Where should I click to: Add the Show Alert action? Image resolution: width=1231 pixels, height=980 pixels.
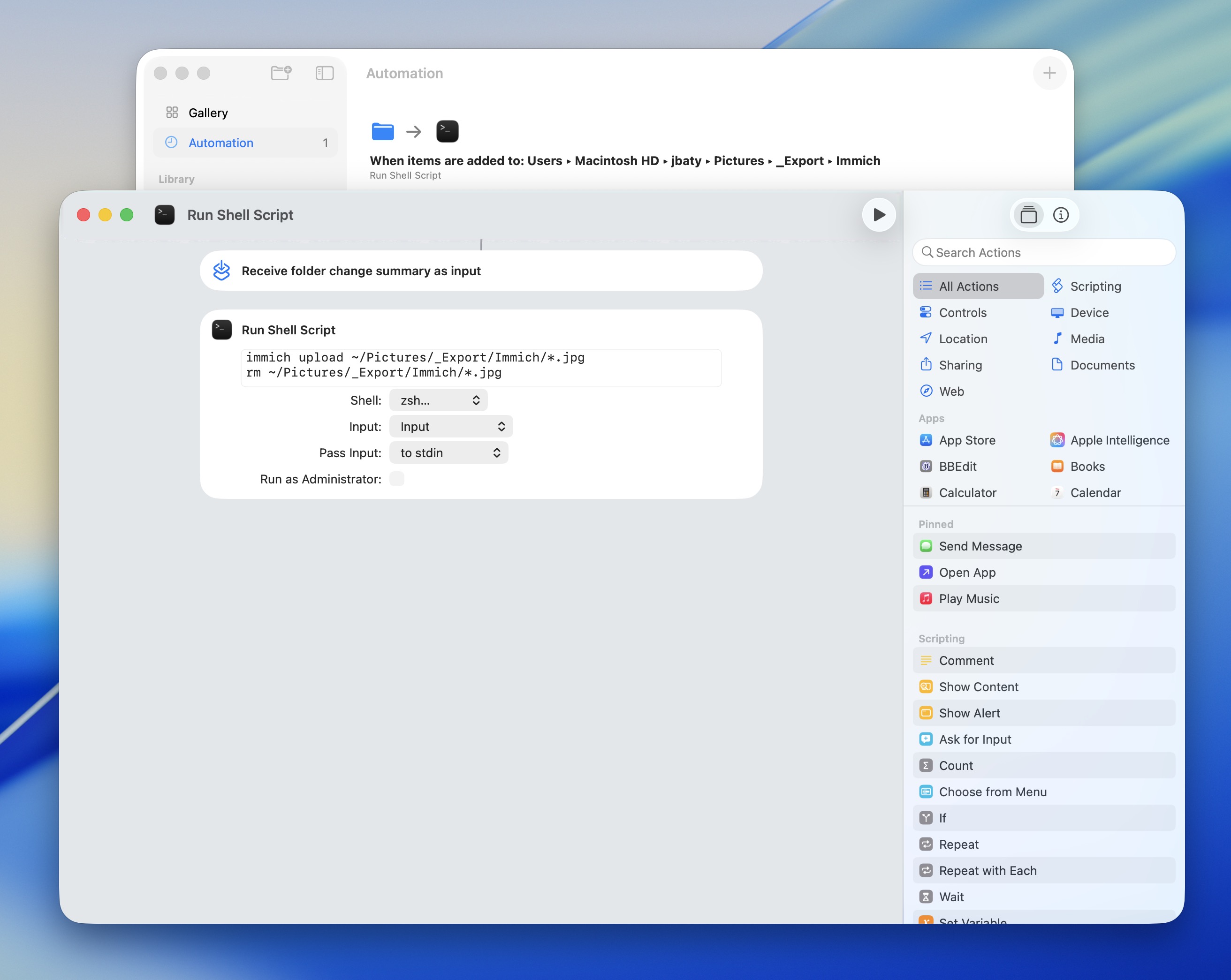(1044, 713)
